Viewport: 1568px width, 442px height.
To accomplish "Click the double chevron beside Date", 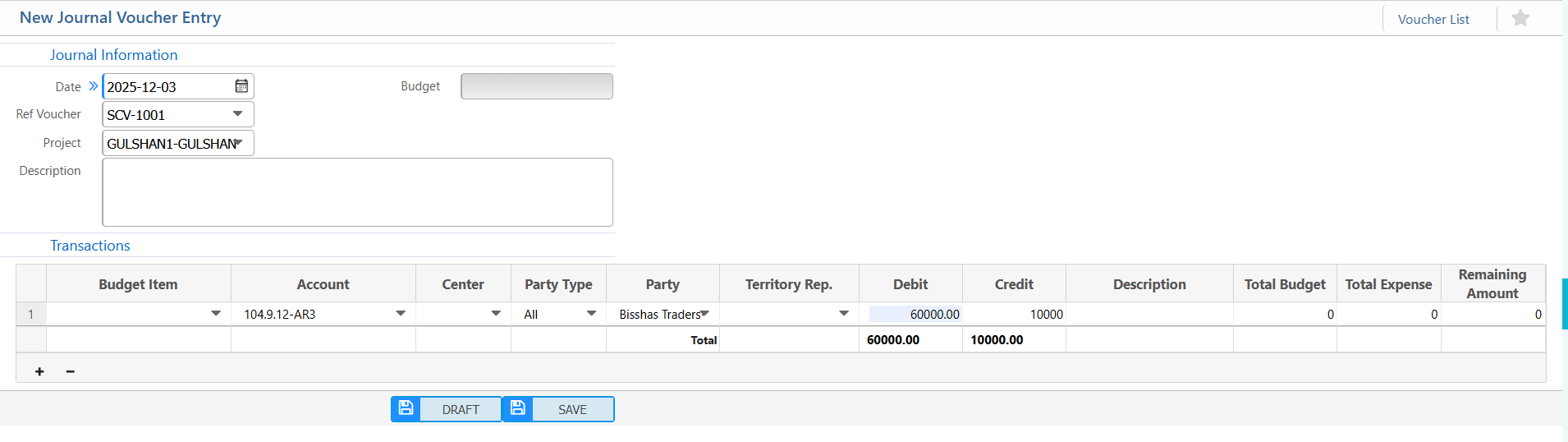I will (x=94, y=86).
